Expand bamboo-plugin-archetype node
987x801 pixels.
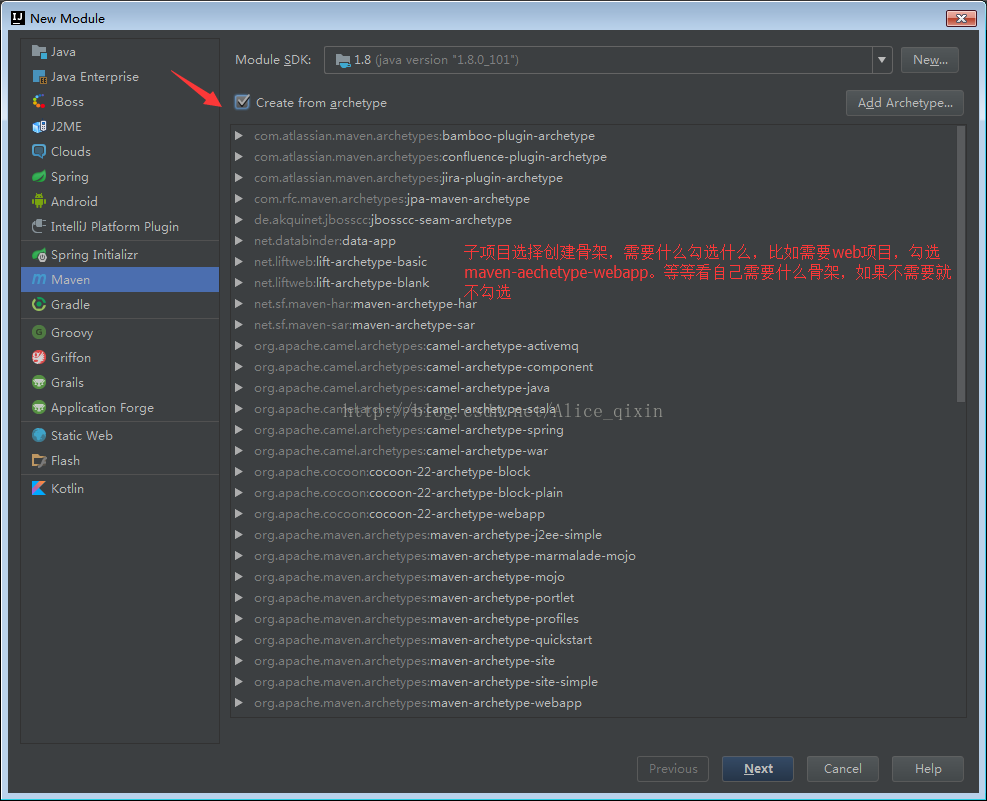coord(239,136)
